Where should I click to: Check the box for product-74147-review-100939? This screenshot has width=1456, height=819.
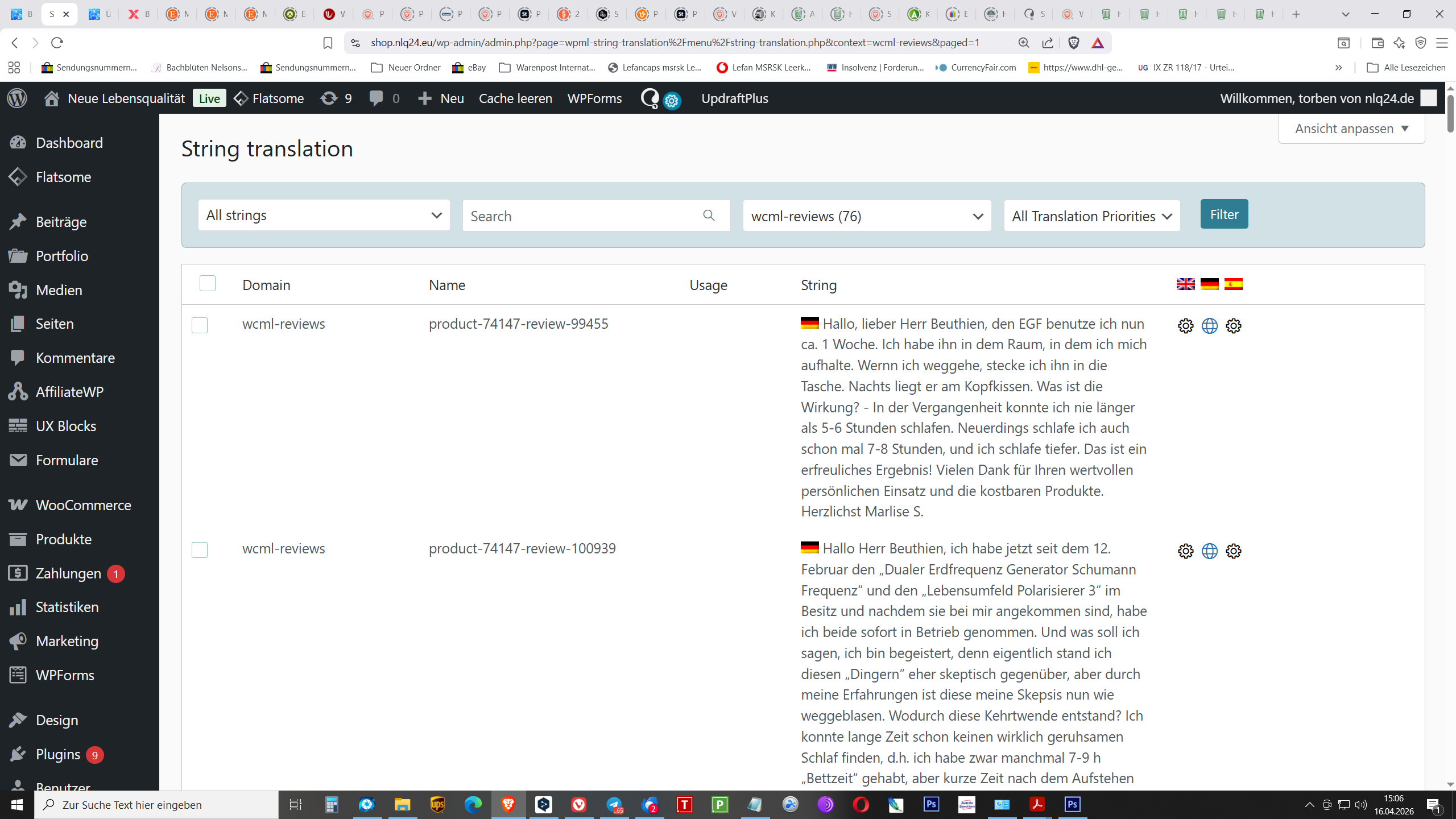pyautogui.click(x=200, y=550)
